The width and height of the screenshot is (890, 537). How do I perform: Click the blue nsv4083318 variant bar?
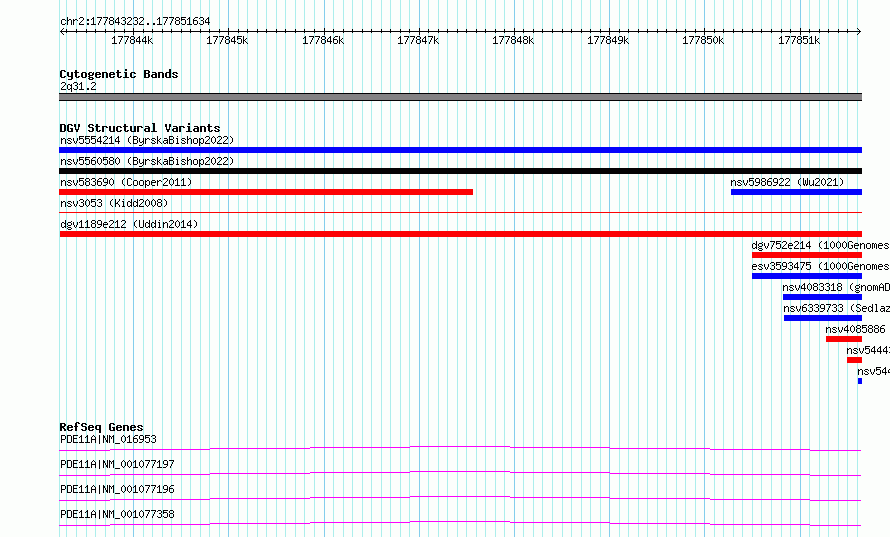tap(822, 297)
